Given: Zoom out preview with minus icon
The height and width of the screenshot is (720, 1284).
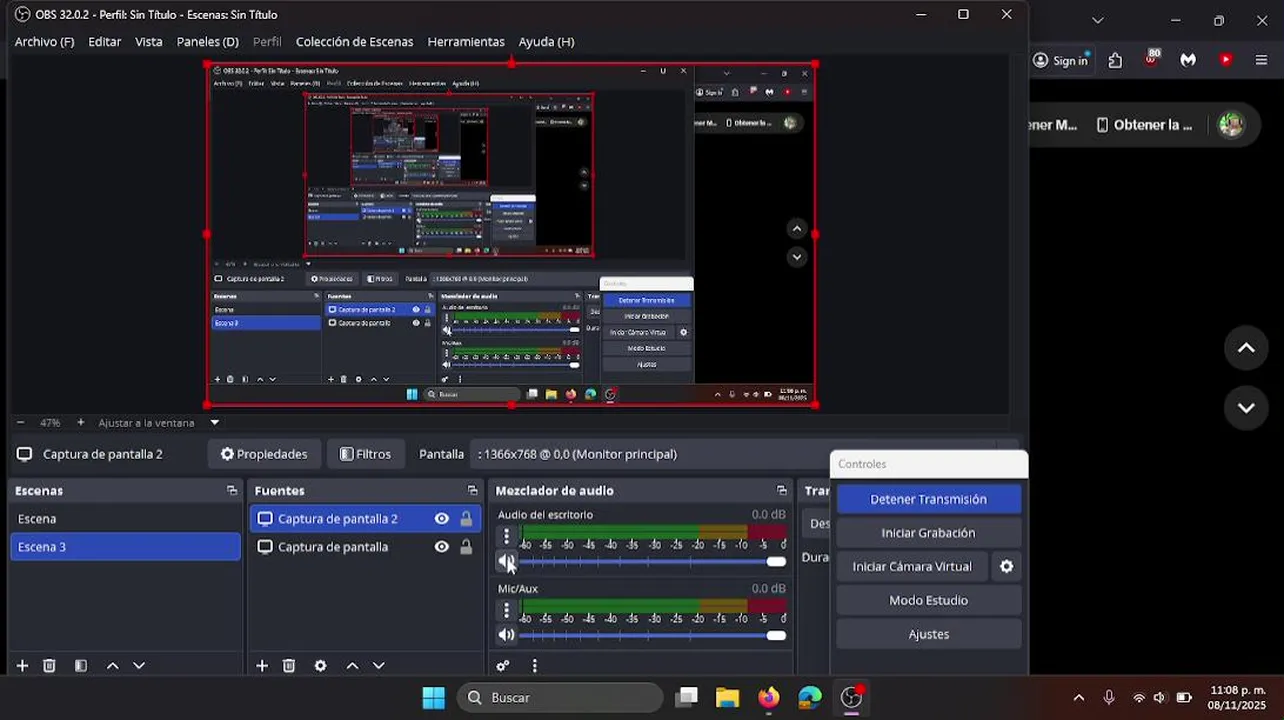Looking at the screenshot, I should click(x=20, y=422).
